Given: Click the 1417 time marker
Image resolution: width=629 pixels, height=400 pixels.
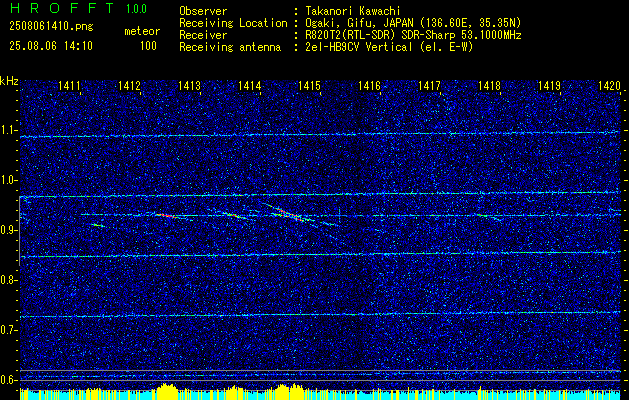Looking at the screenshot, I should pyautogui.click(x=429, y=85).
